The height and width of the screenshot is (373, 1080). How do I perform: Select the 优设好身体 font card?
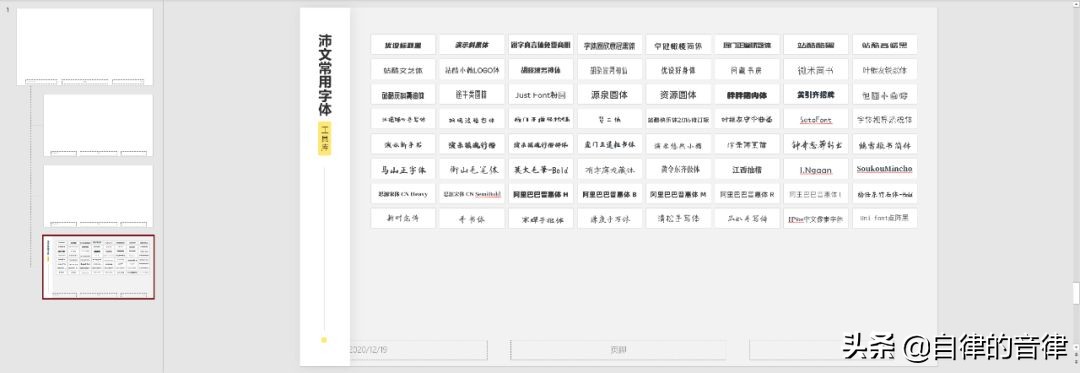pyautogui.click(x=678, y=70)
